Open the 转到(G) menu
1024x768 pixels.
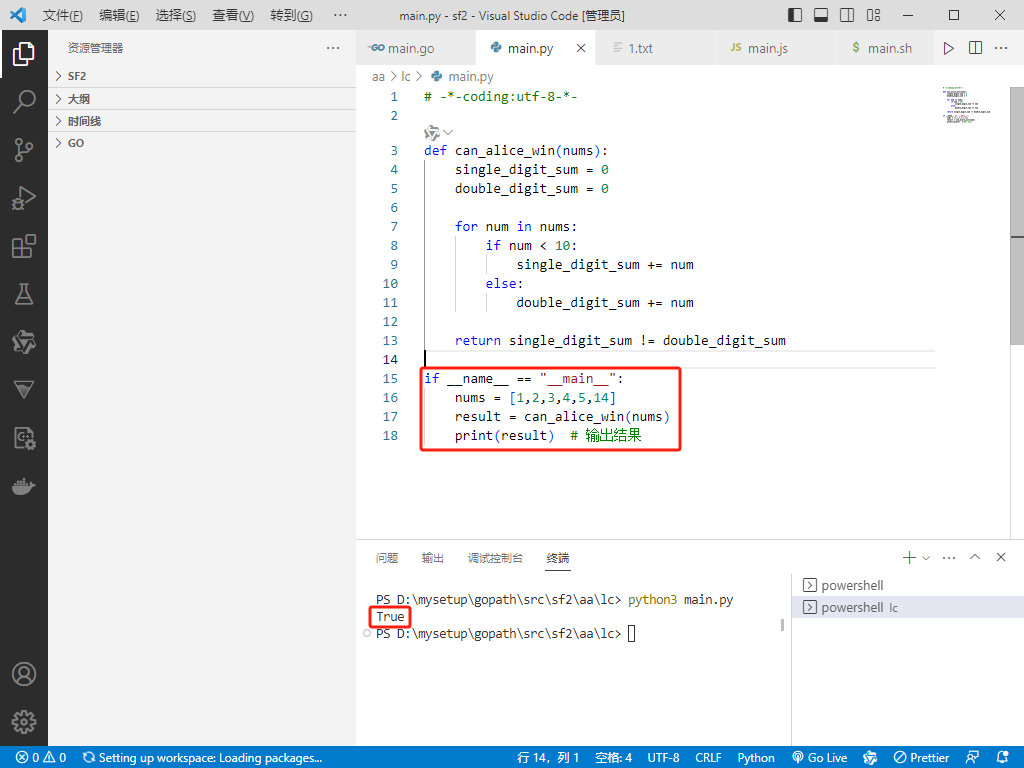(x=291, y=16)
